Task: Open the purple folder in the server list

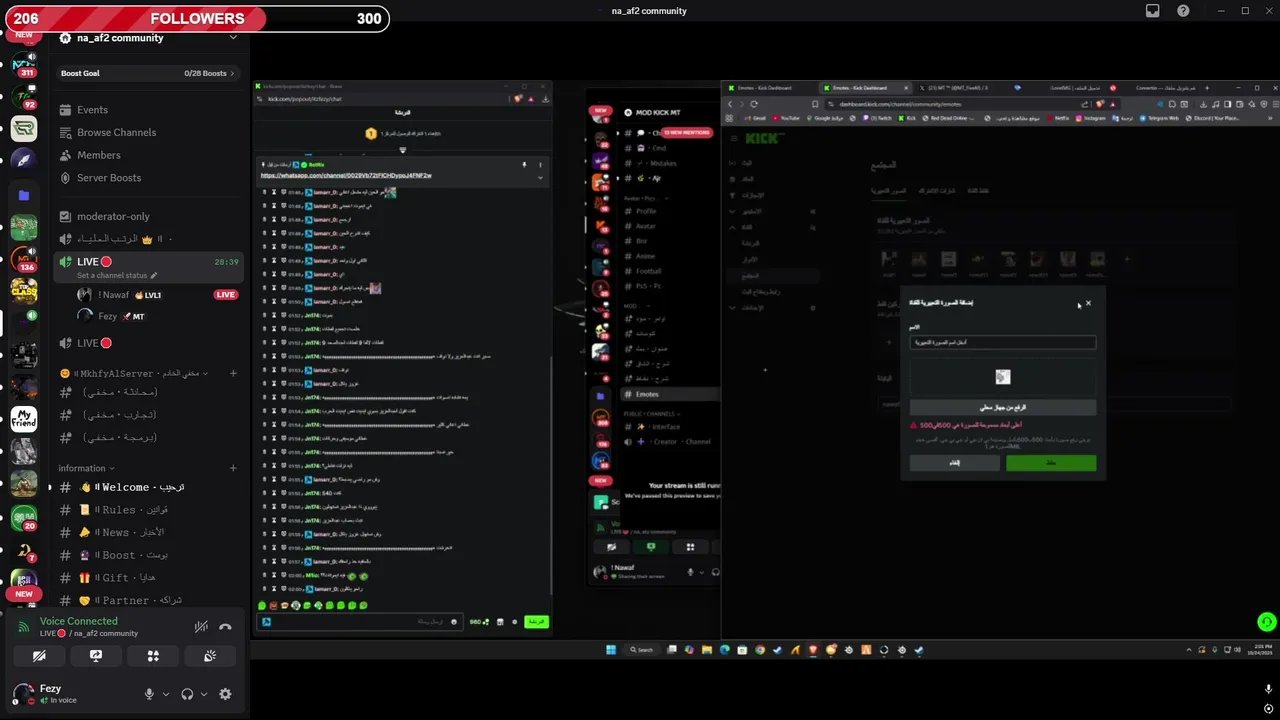Action: point(24,195)
